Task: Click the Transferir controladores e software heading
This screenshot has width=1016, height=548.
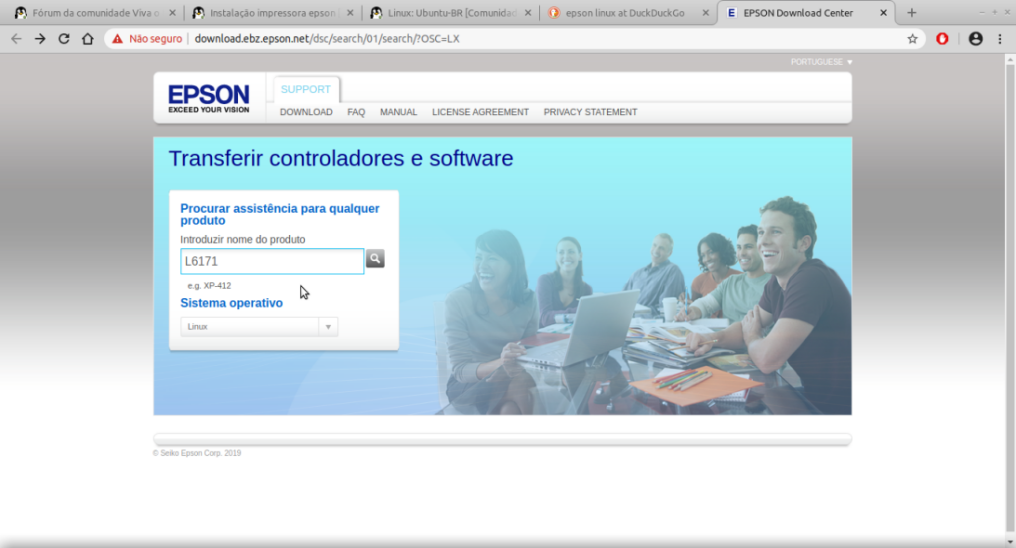Action: point(341,158)
